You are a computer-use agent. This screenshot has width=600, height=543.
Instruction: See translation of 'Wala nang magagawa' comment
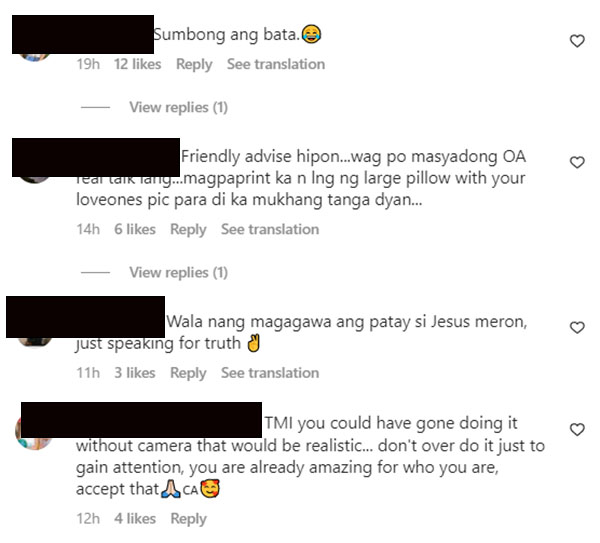(270, 373)
